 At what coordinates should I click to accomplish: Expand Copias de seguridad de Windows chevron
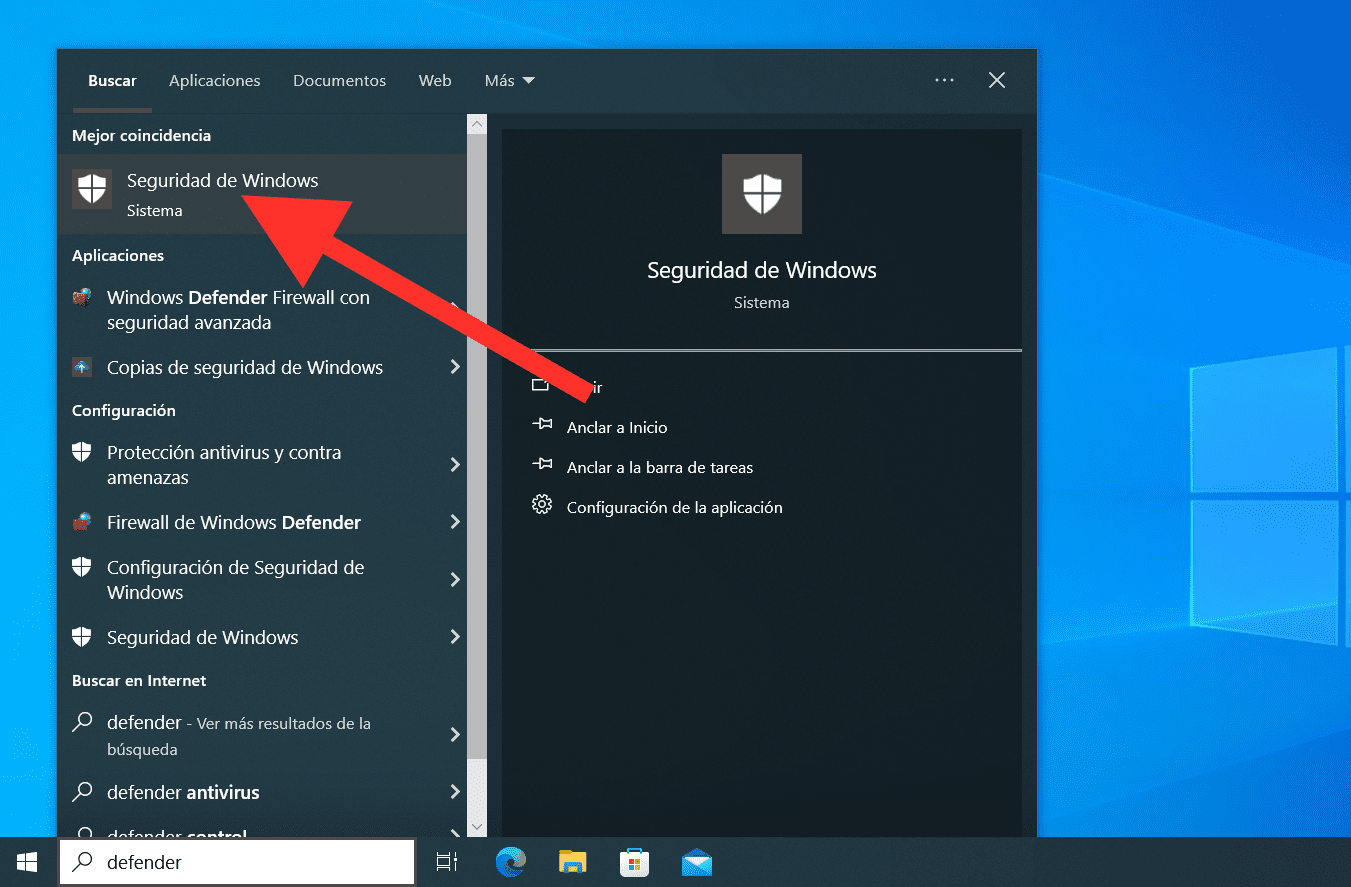pos(455,367)
